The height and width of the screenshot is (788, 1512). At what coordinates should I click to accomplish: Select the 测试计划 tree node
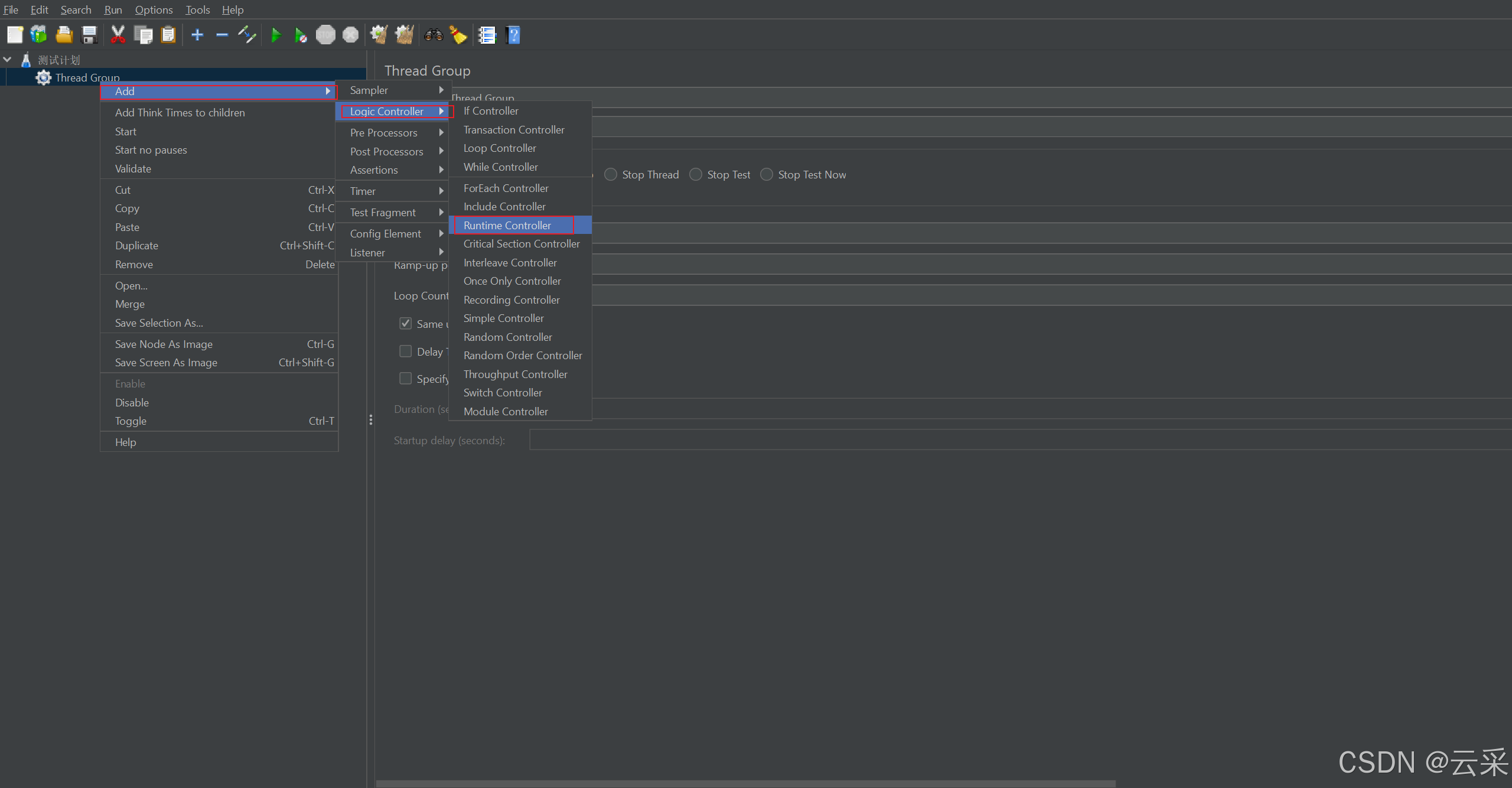click(x=58, y=60)
